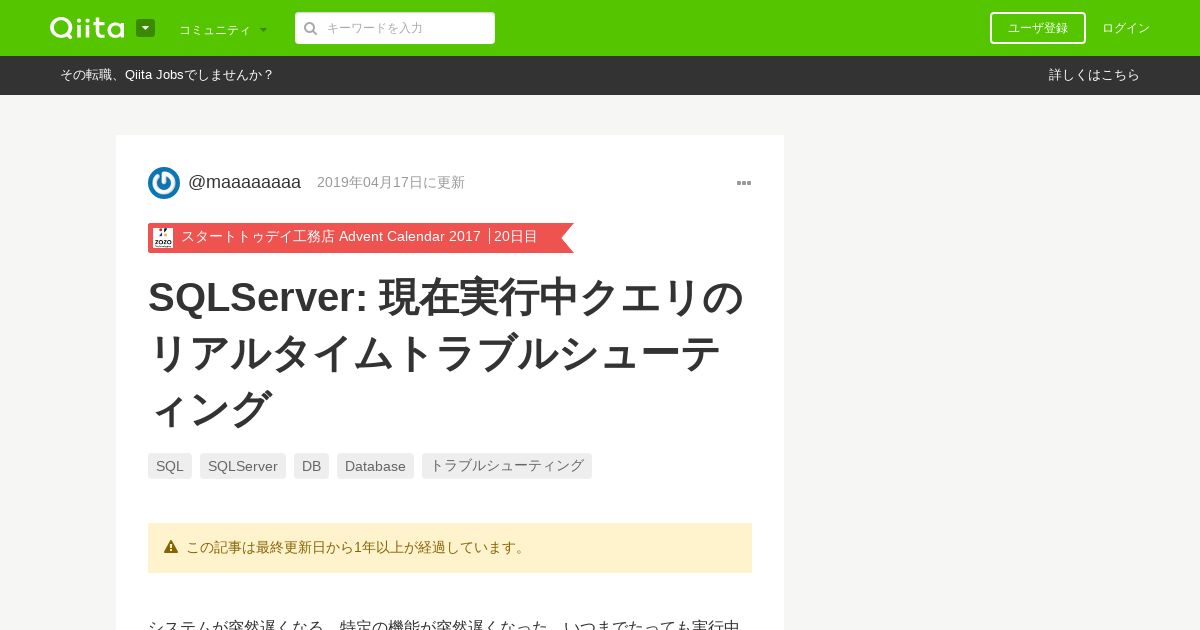Click the ユーザ登録 button

1038,28
